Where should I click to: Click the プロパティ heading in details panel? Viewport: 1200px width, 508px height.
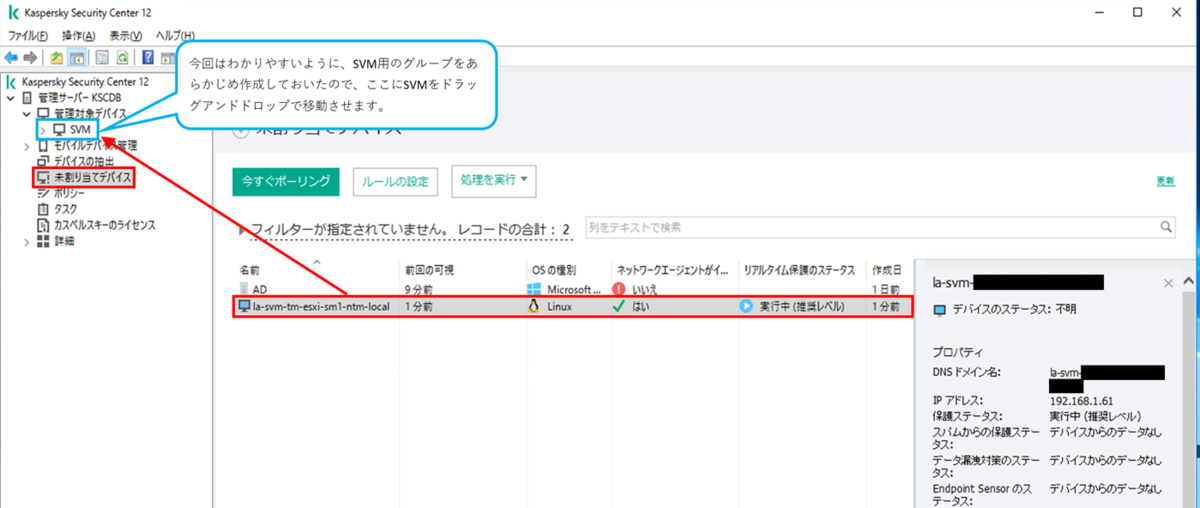pos(958,353)
